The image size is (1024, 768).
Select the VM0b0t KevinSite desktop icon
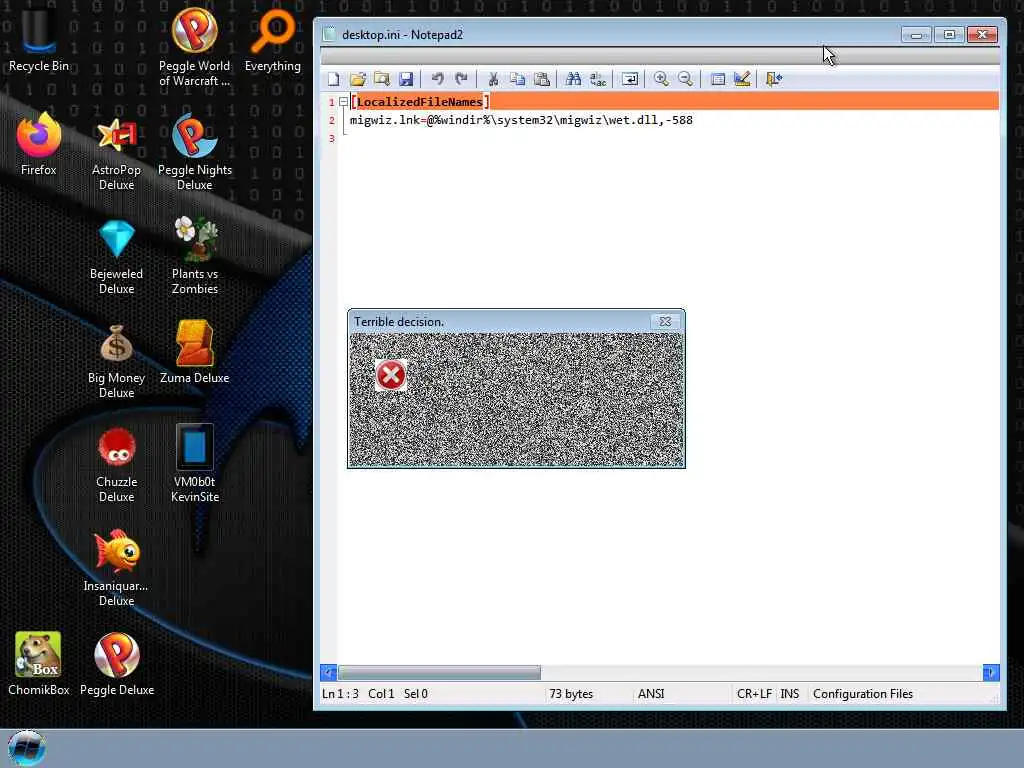pyautogui.click(x=195, y=464)
